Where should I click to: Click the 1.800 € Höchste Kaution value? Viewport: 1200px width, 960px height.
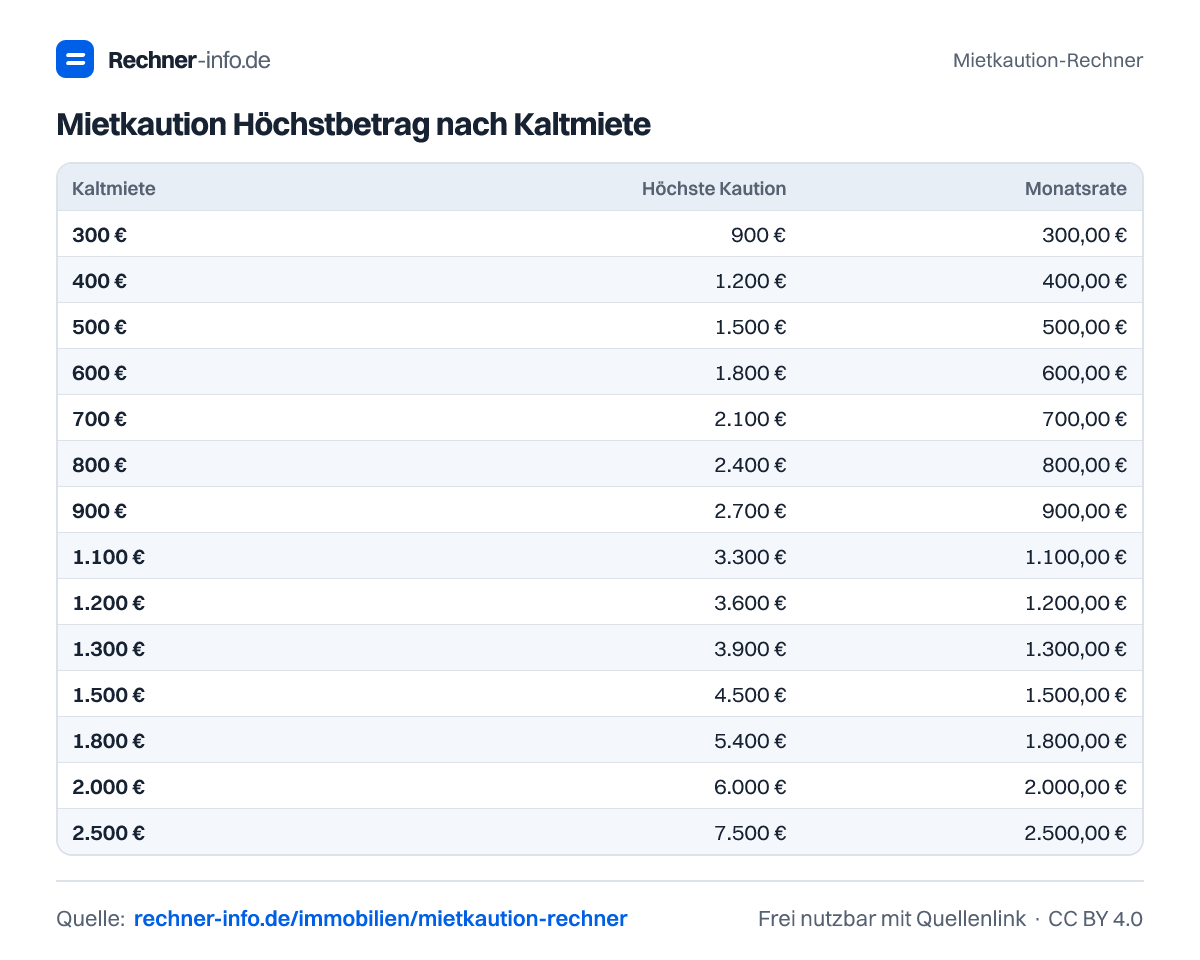(751, 373)
